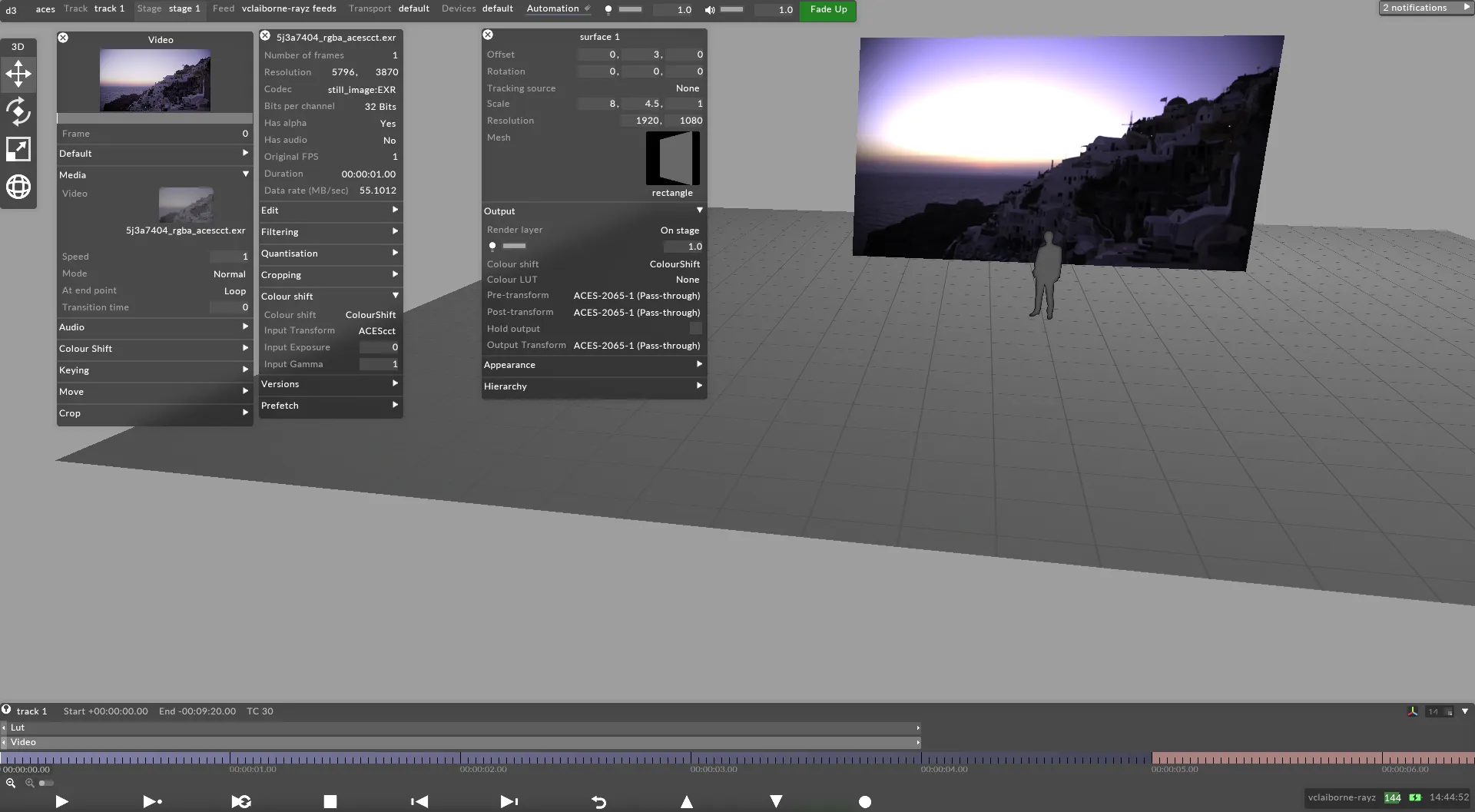Collapse the Lut track row

tap(6, 727)
